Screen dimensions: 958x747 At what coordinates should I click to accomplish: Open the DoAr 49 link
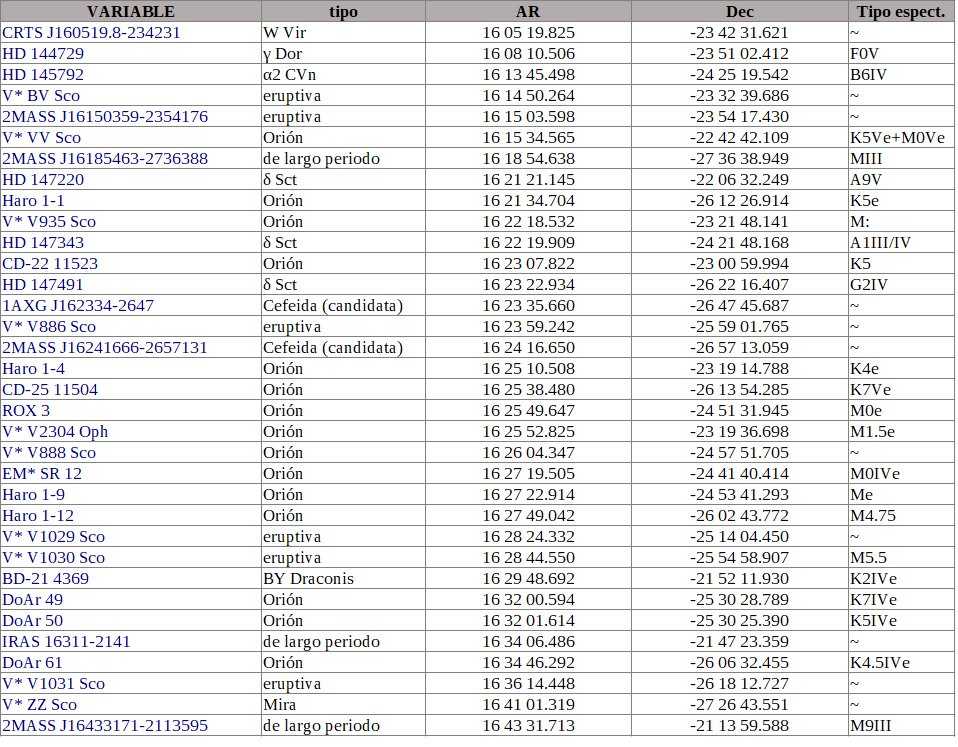(x=32, y=599)
